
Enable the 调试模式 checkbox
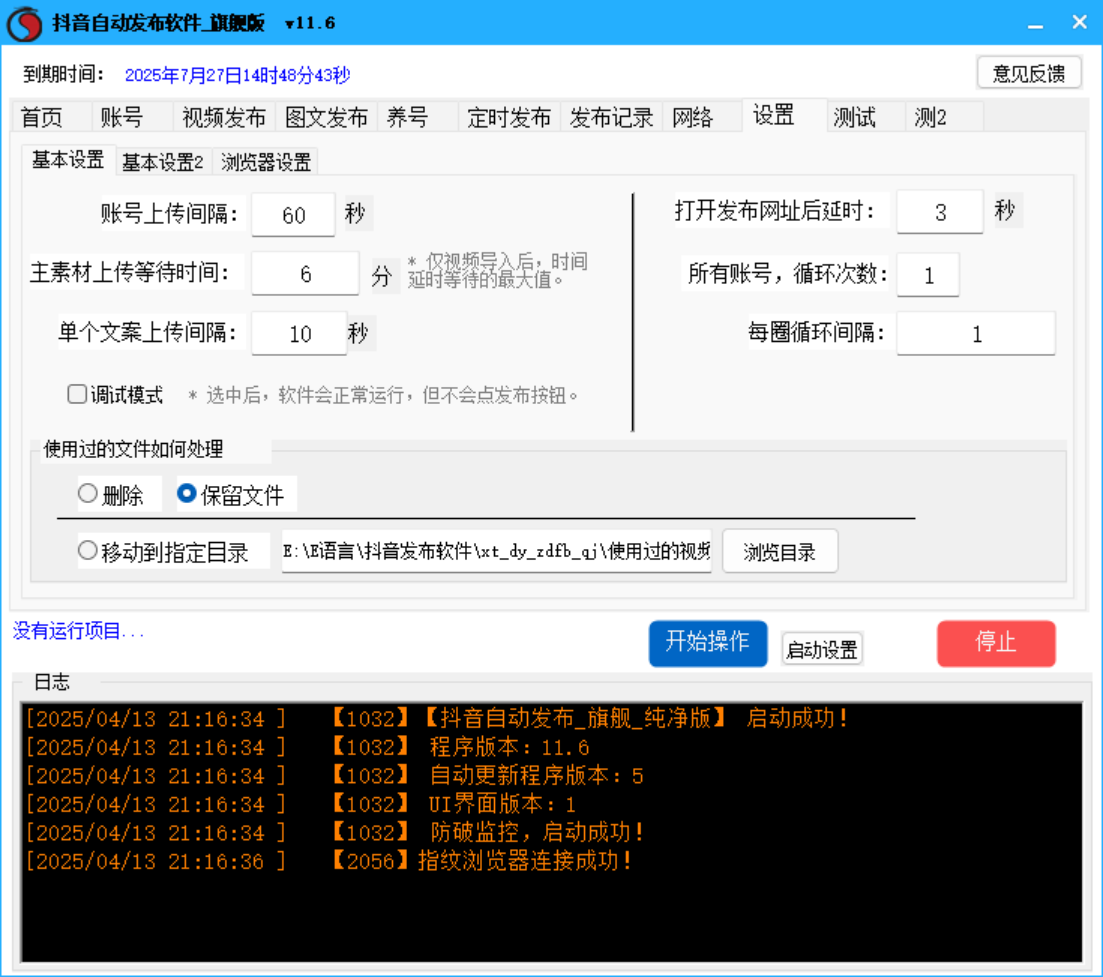[77, 394]
